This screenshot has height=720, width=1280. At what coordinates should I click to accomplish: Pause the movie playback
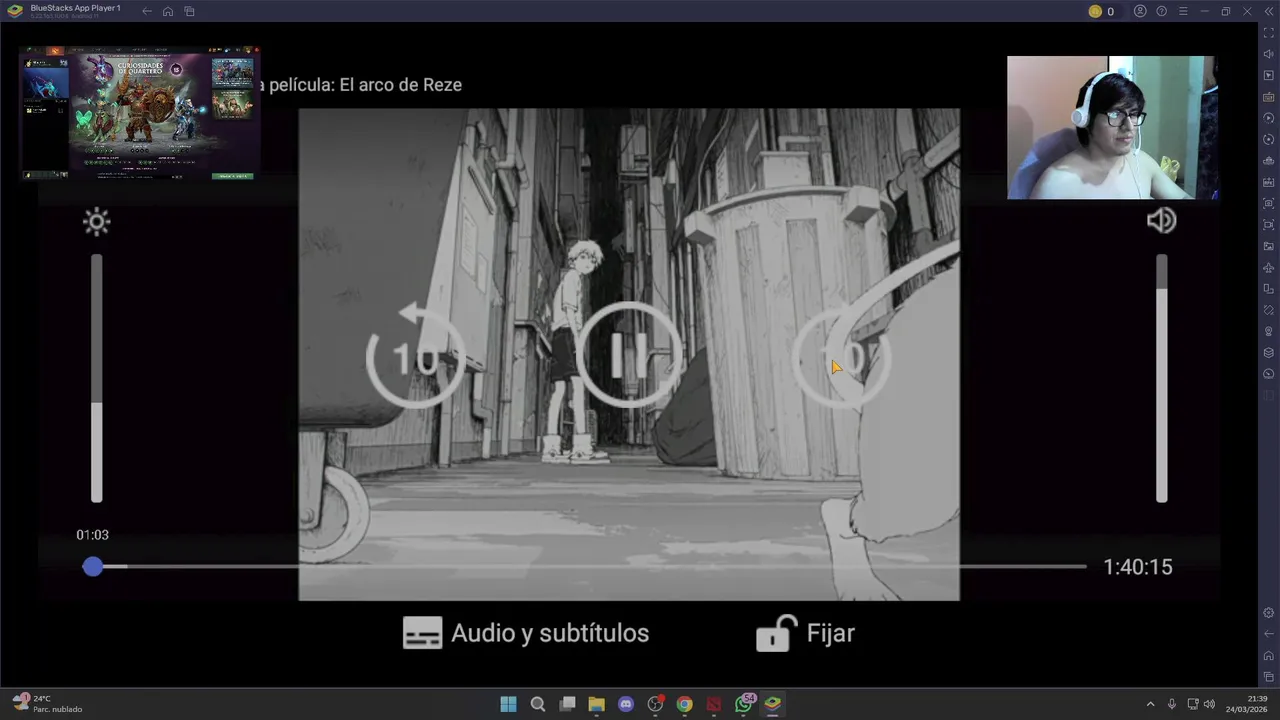(x=629, y=355)
